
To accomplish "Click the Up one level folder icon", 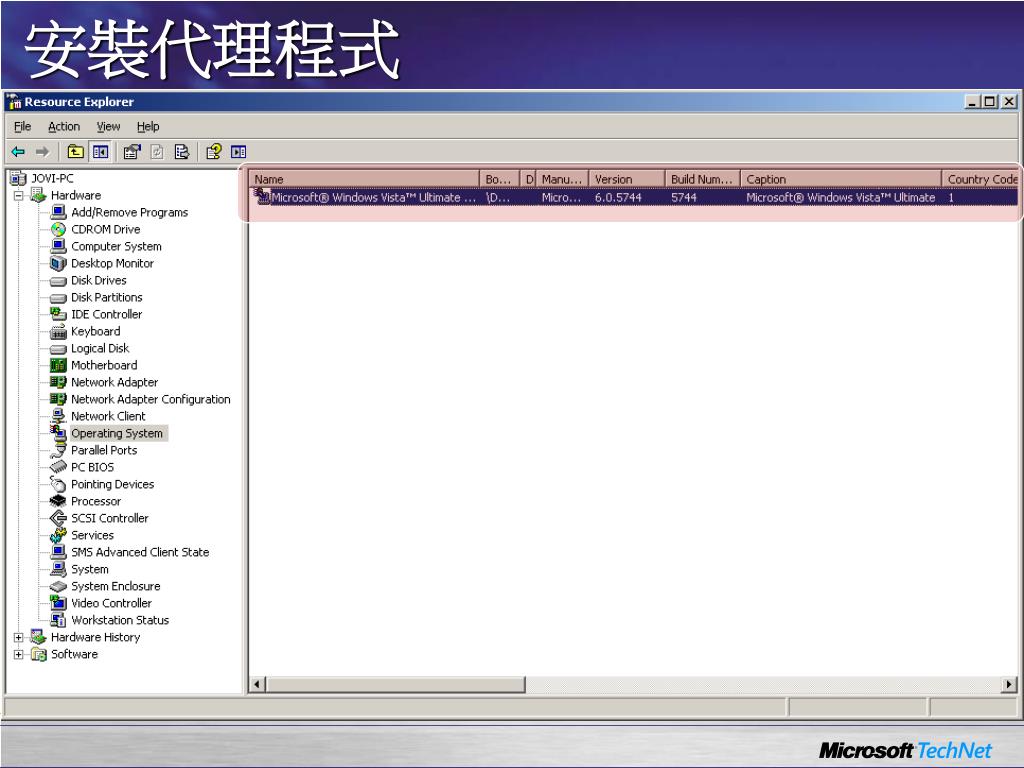I will (76, 152).
